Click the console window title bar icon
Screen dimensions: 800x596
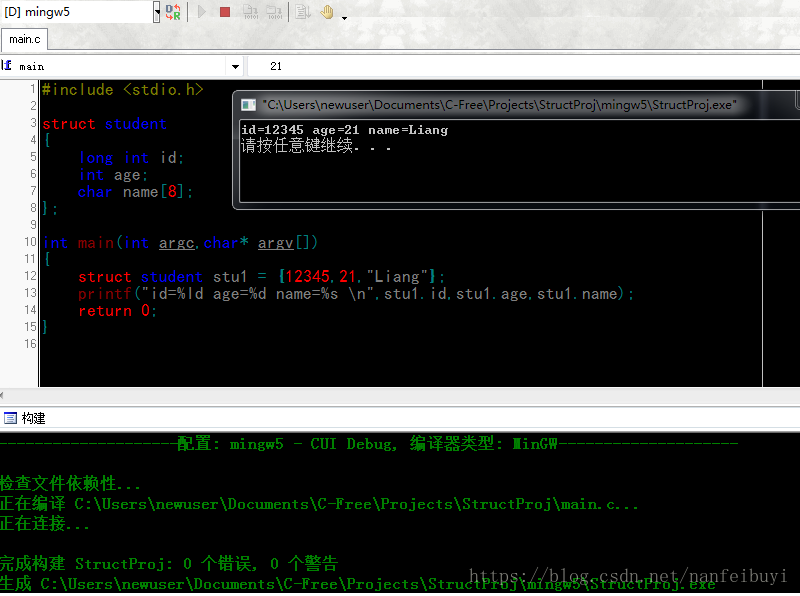pos(248,105)
